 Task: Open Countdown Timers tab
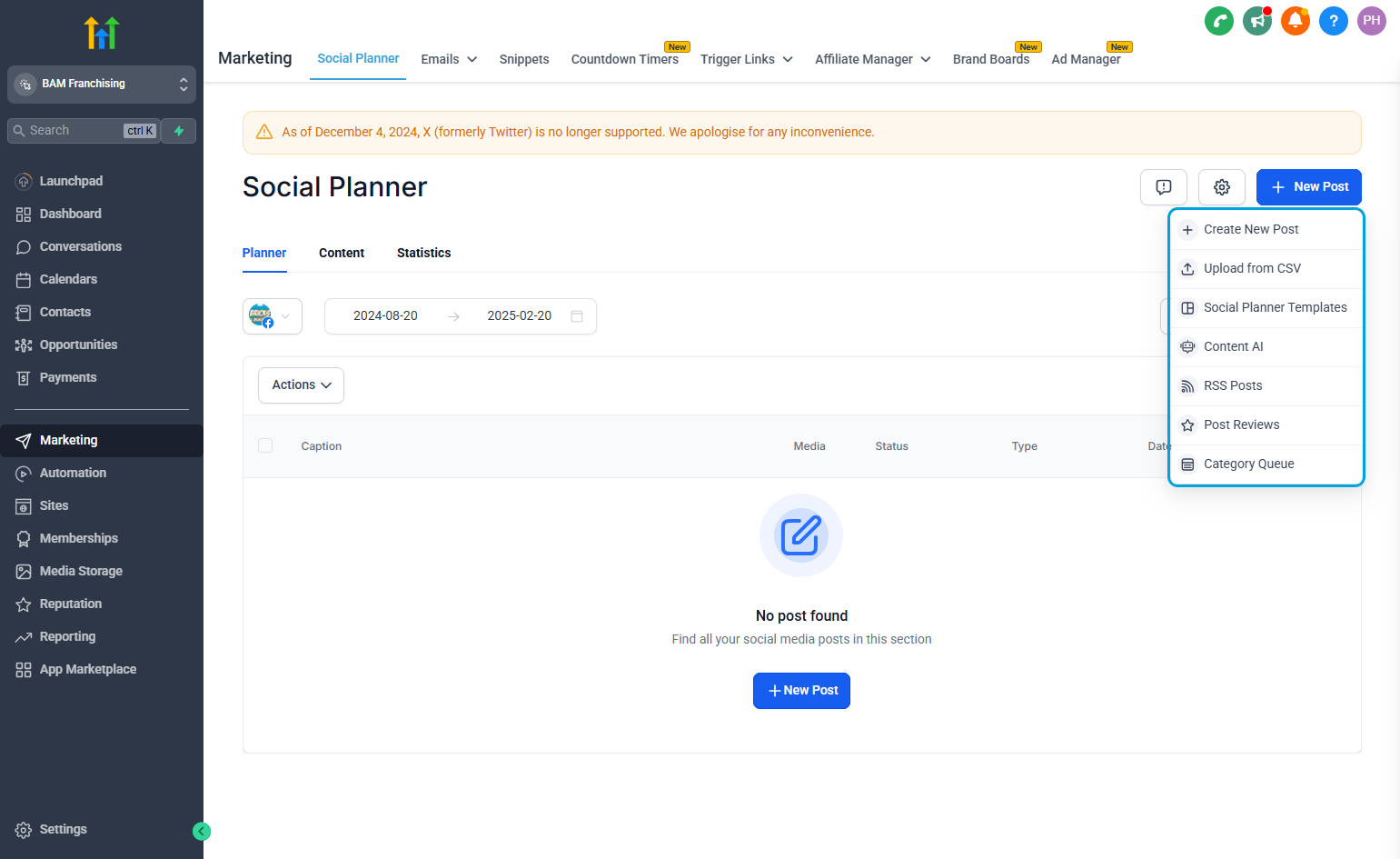(625, 59)
